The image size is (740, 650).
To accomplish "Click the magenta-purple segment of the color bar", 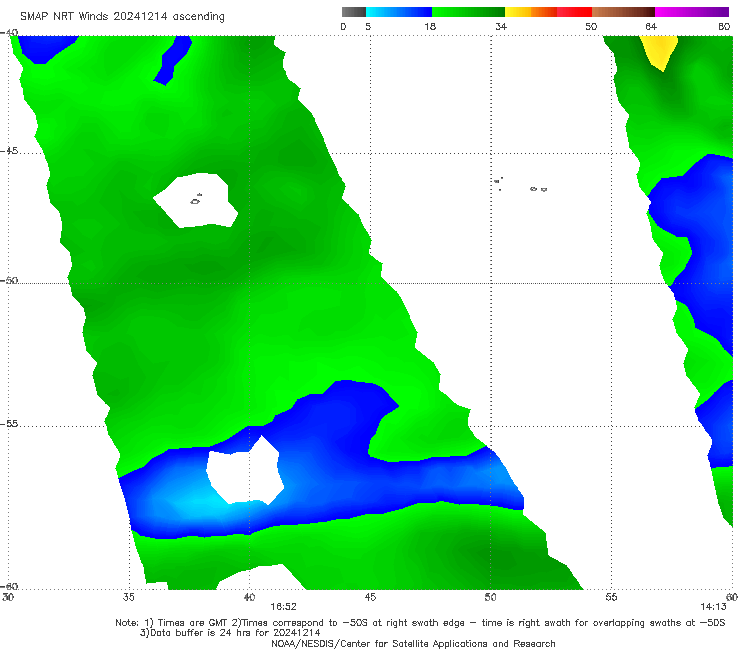I will click(692, 12).
